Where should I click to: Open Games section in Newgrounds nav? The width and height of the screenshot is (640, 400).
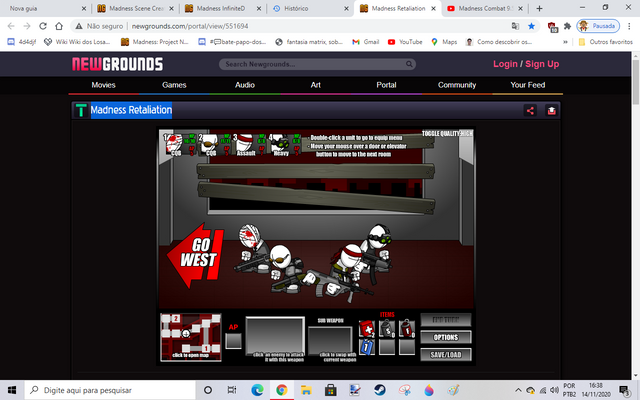[x=174, y=85]
